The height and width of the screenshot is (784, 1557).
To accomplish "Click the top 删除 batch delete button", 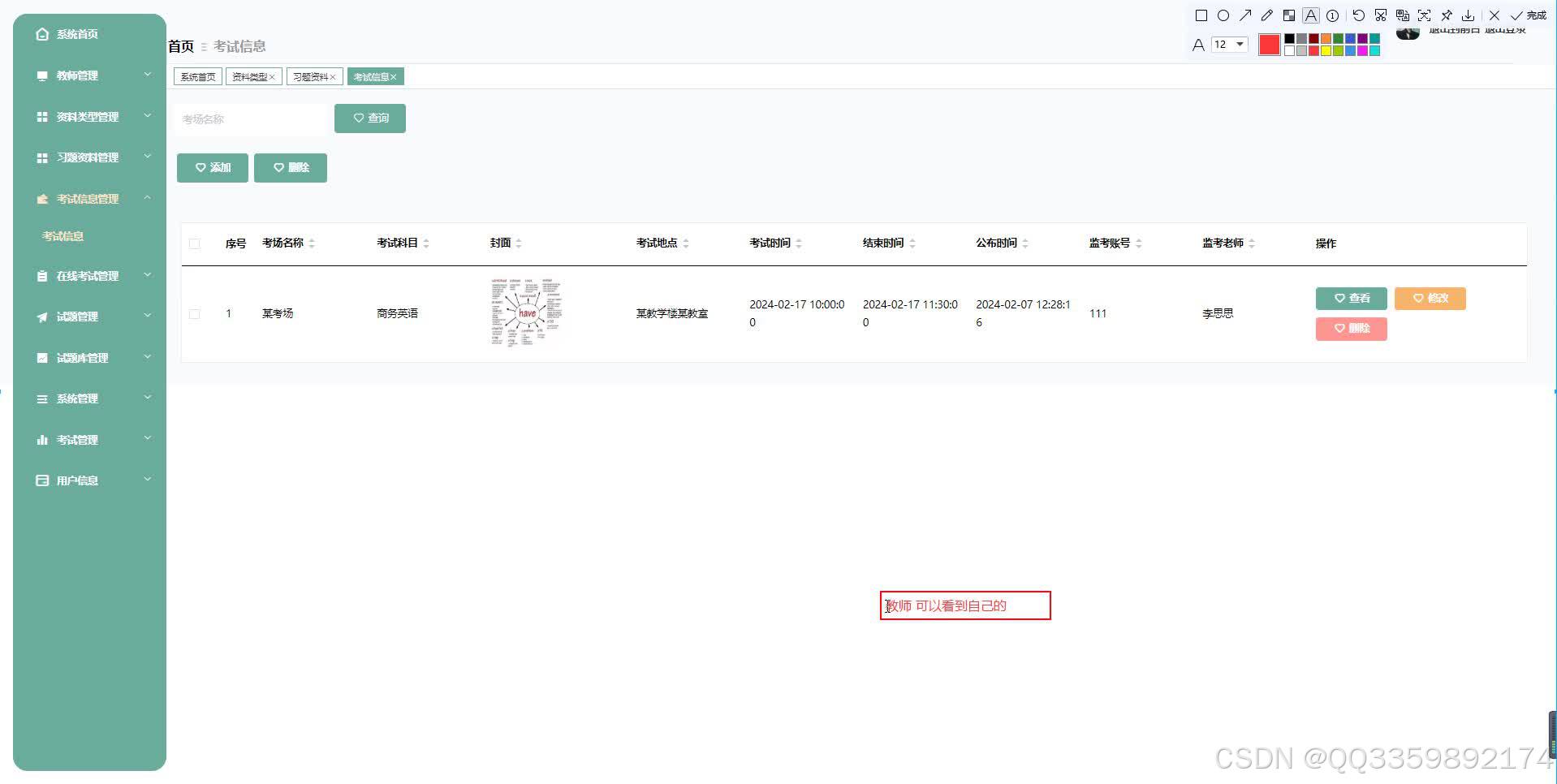I will pyautogui.click(x=291, y=168).
